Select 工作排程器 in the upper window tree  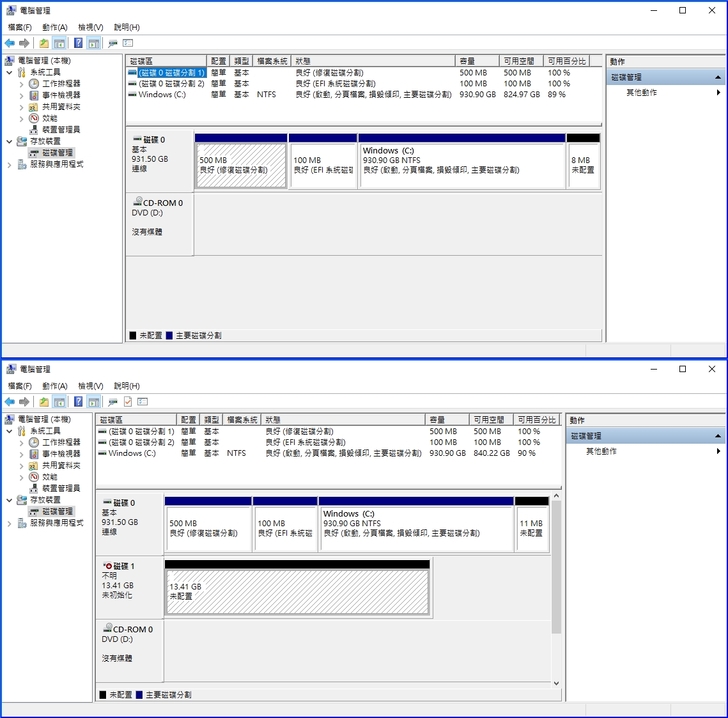(60, 84)
